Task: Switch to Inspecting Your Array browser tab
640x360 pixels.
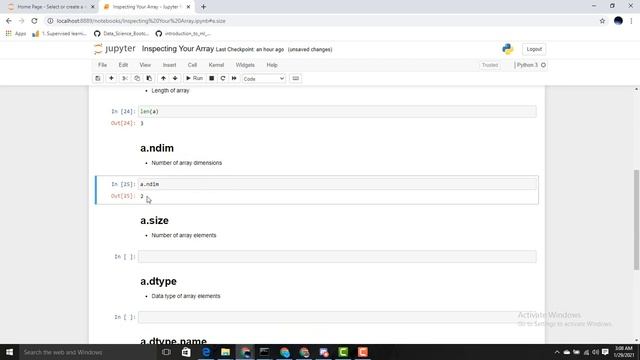Action: (145, 7)
